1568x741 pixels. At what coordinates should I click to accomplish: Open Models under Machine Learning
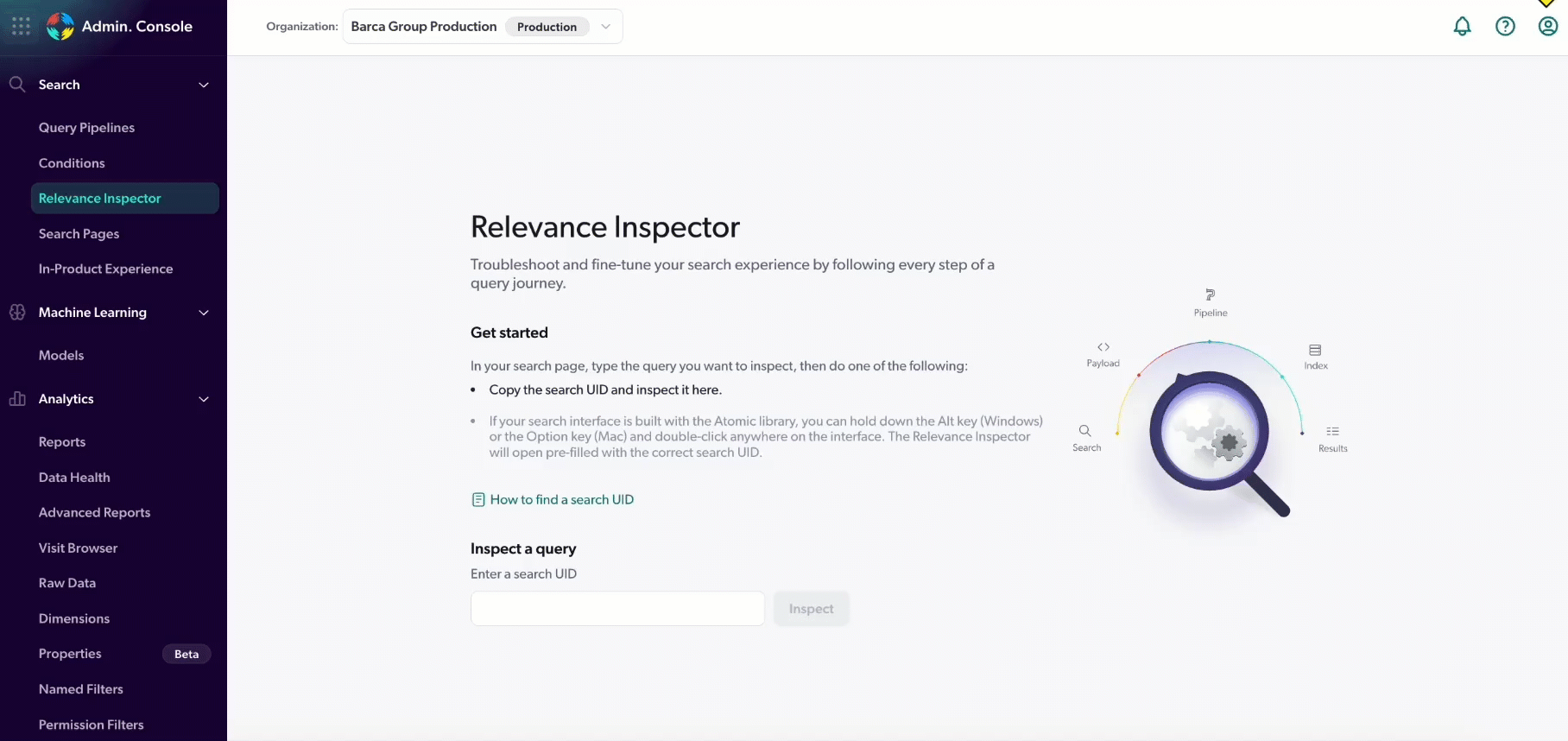(61, 355)
